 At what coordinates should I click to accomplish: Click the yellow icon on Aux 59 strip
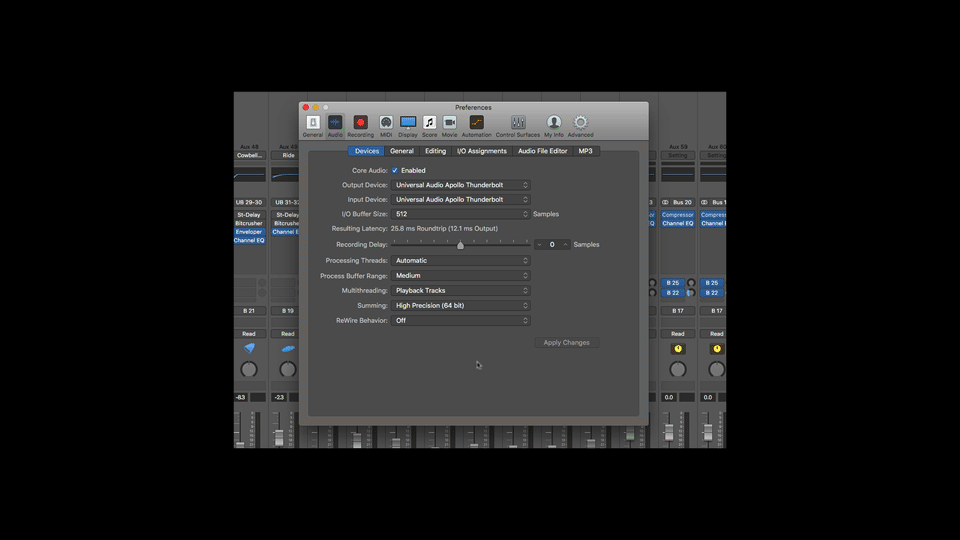[678, 348]
